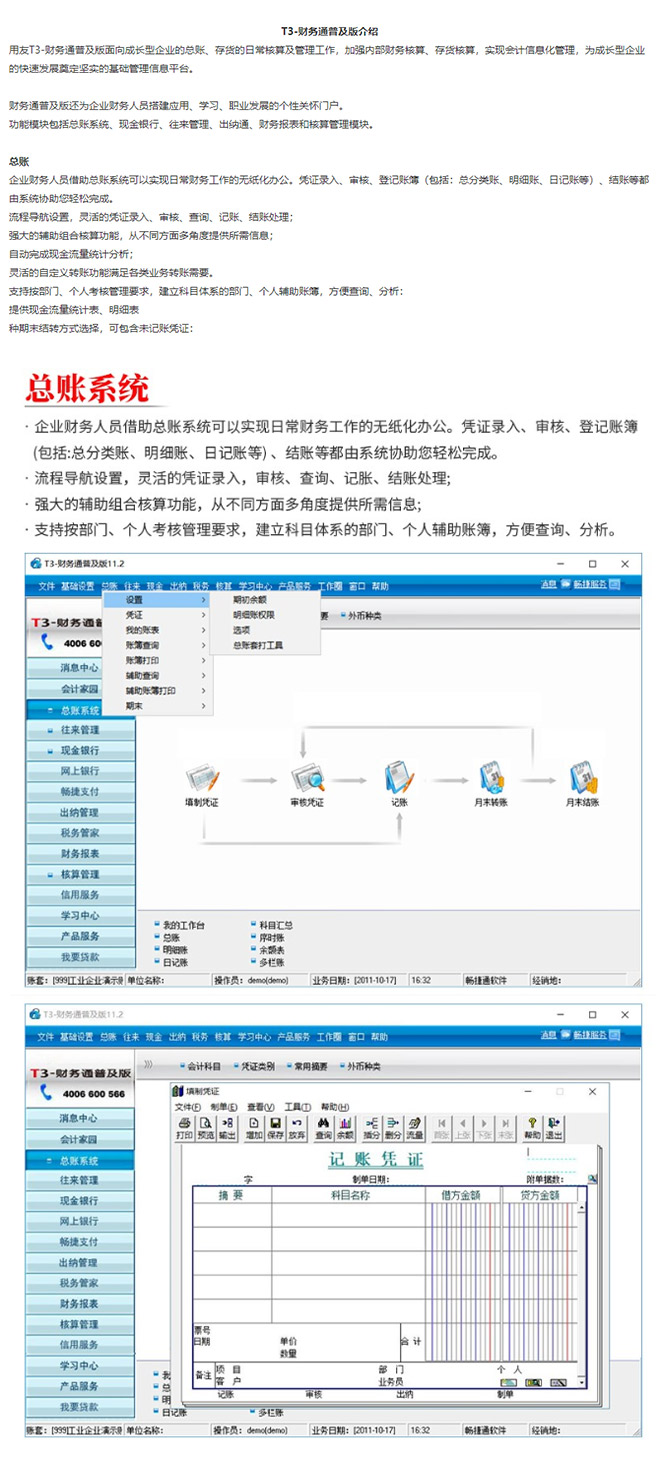Image resolution: width=660 pixels, height=1458 pixels.
Task: Open 我要贷款 sidebar button in upper window
Action: 79,957
